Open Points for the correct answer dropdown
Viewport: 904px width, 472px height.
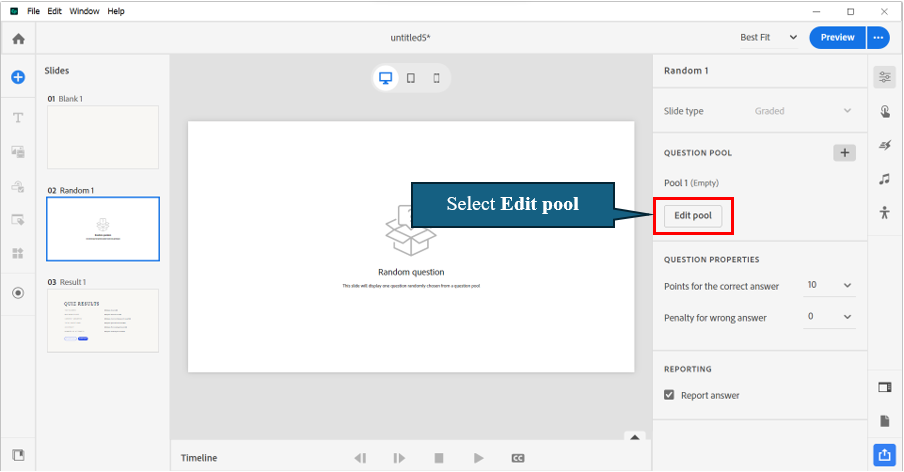[830, 285]
